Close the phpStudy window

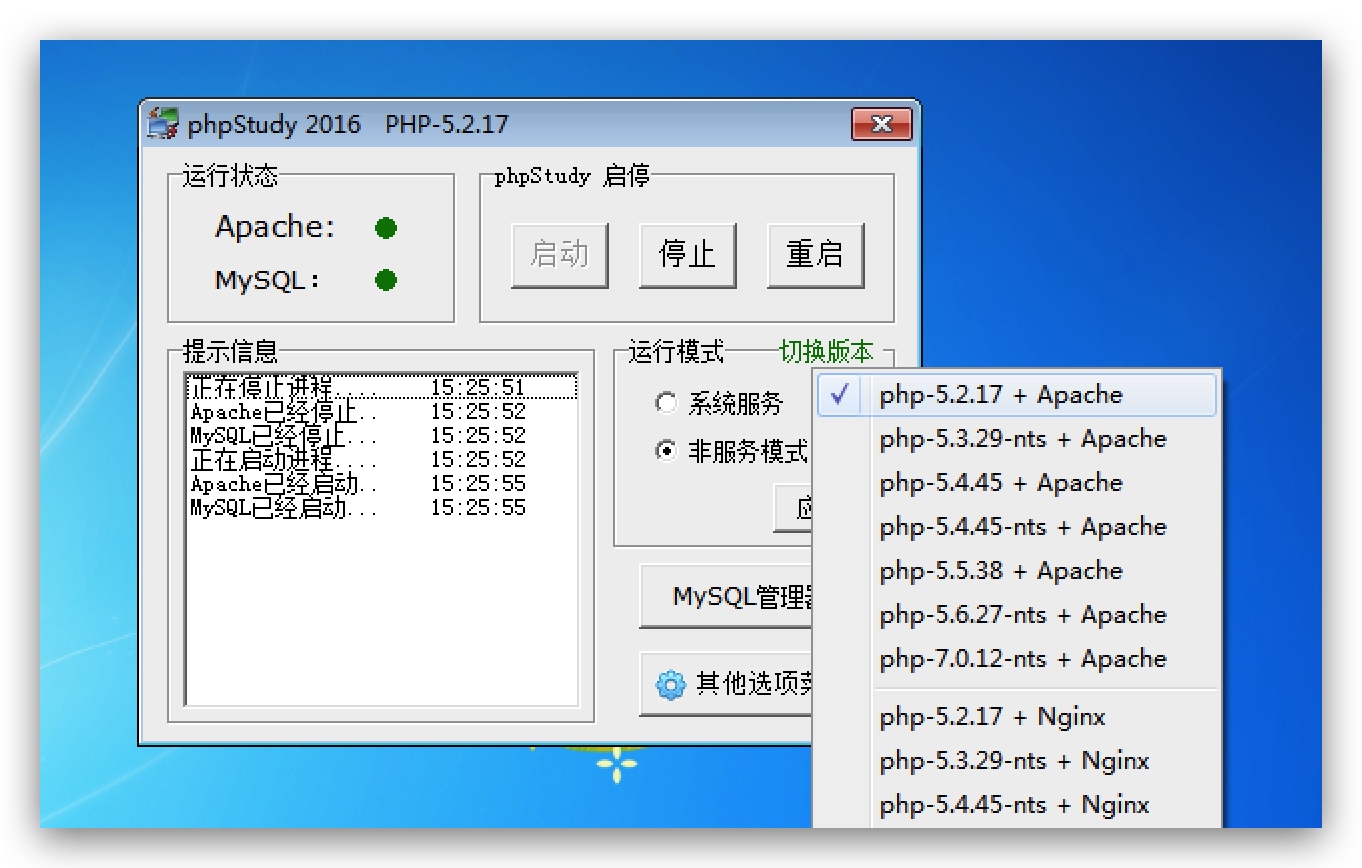point(881,124)
